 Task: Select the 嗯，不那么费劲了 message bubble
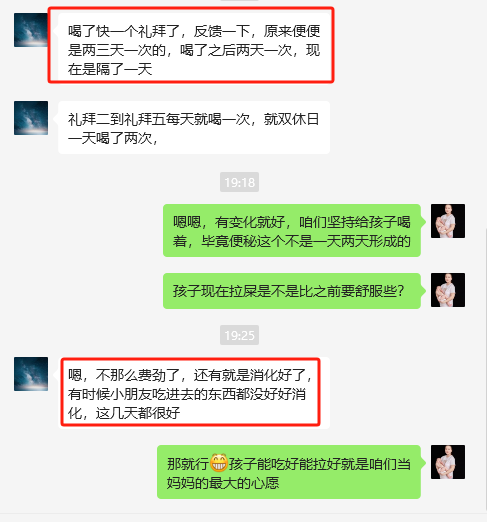click(194, 393)
